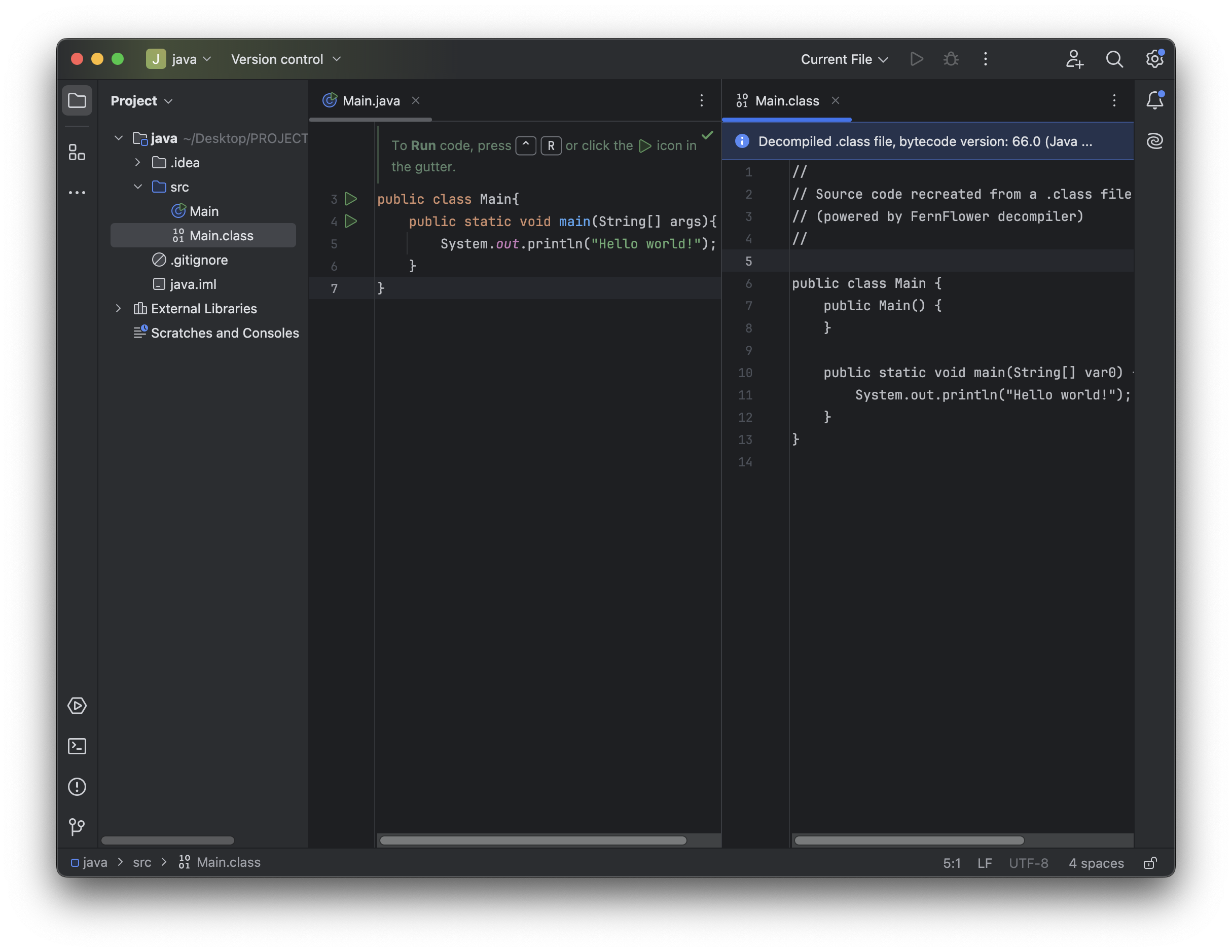Open the Services run tool window

(77, 706)
